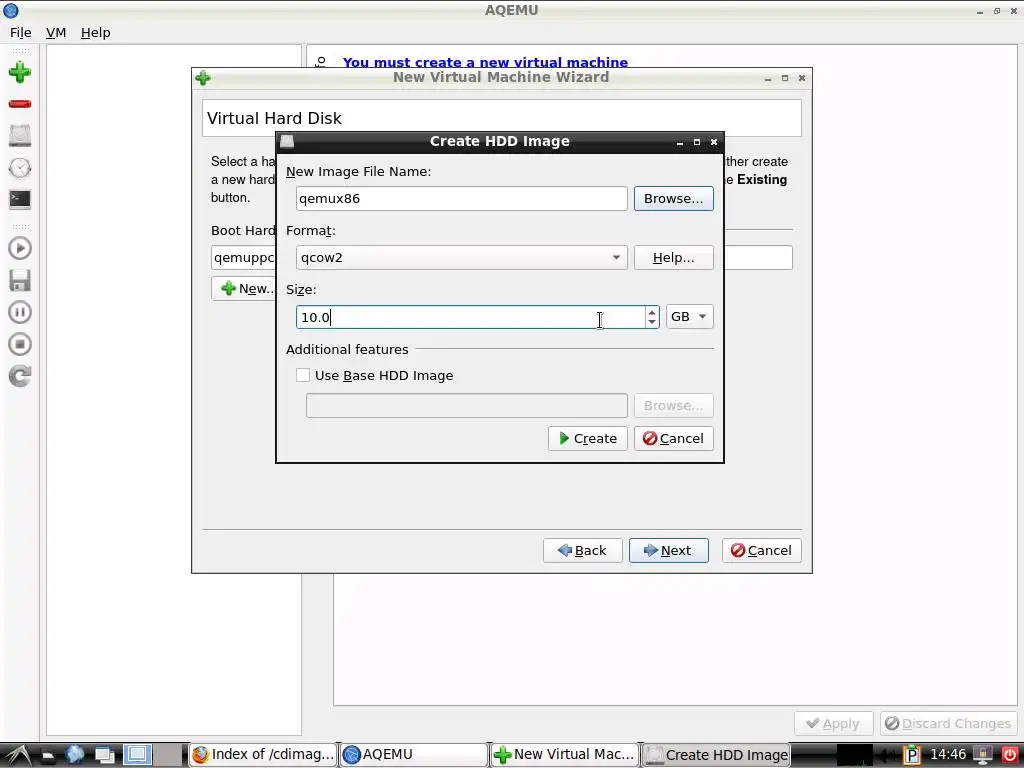The height and width of the screenshot is (768, 1024).
Task: Click the AQEMU logo in title bar
Action: 10,10
